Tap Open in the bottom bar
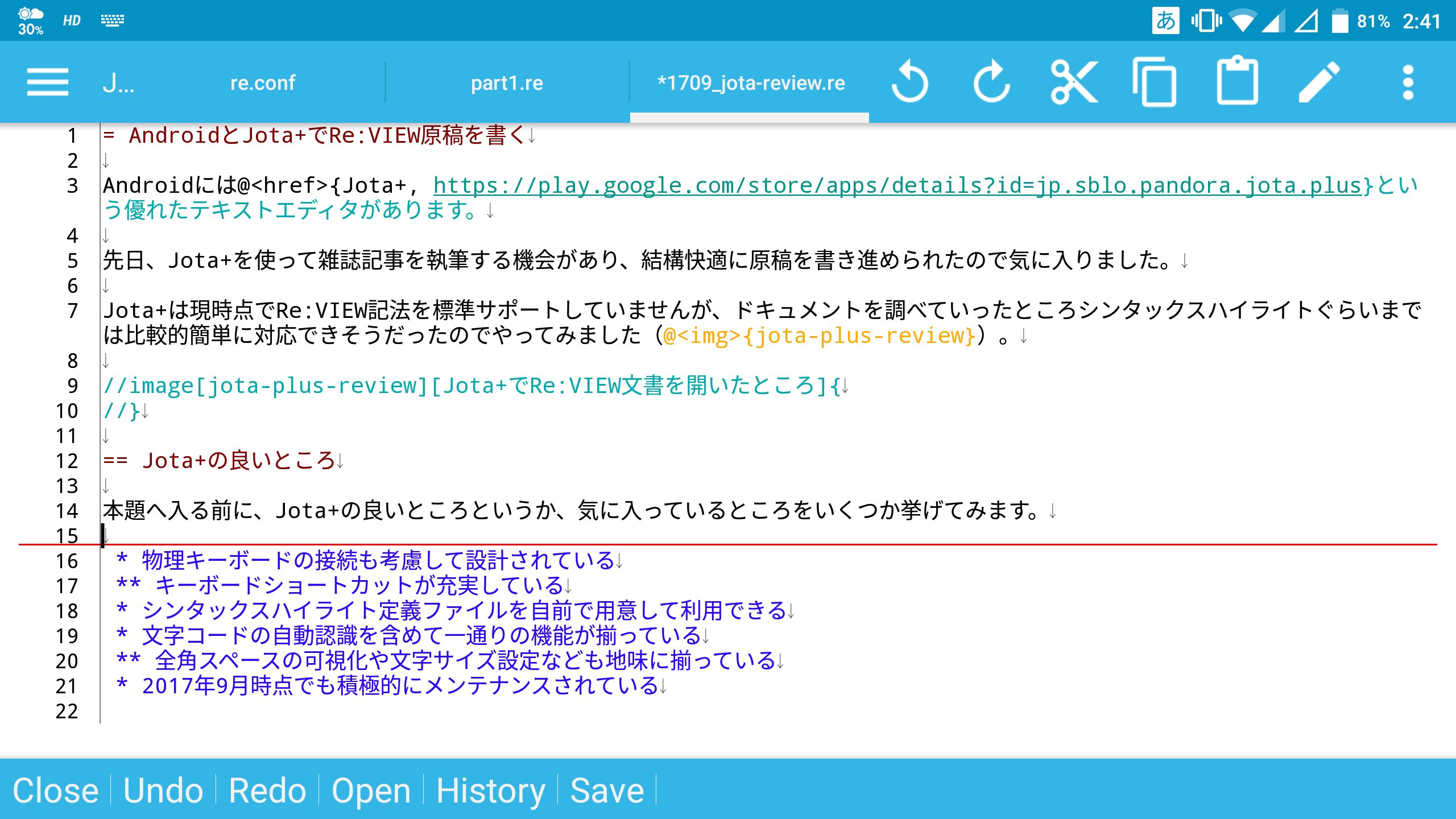 (x=371, y=790)
